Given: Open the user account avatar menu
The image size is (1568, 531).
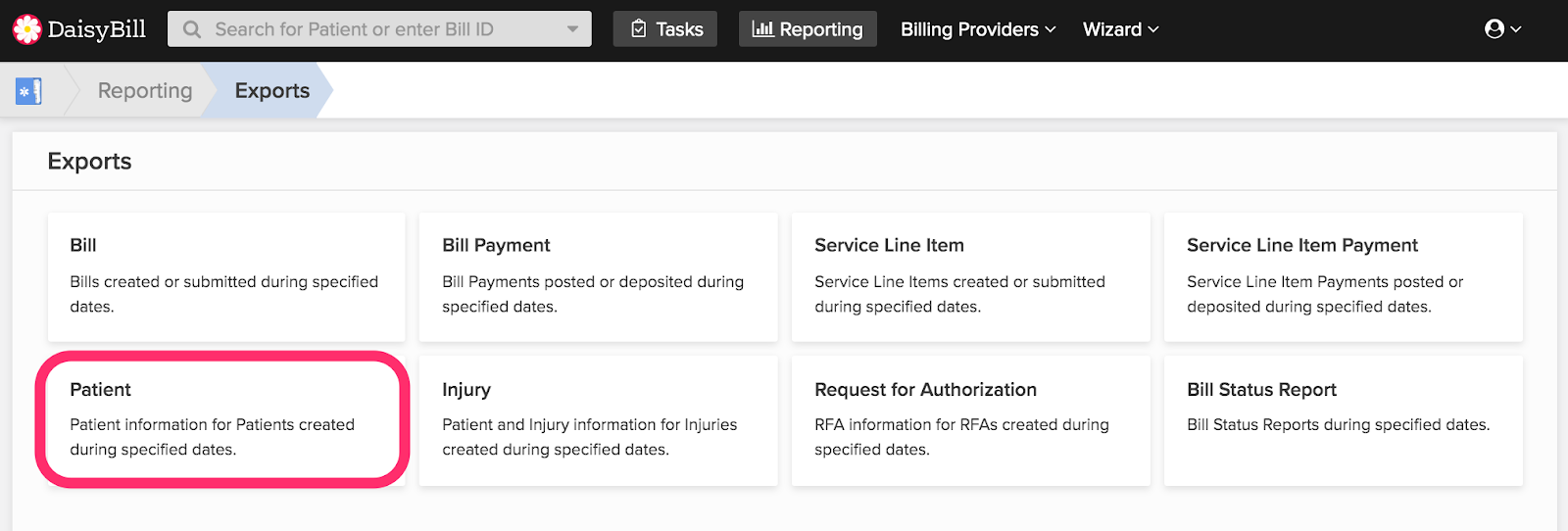Looking at the screenshot, I should coord(1502,29).
